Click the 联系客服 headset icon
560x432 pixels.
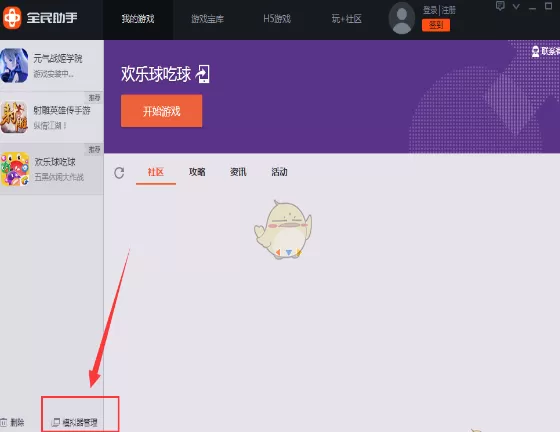coord(535,51)
